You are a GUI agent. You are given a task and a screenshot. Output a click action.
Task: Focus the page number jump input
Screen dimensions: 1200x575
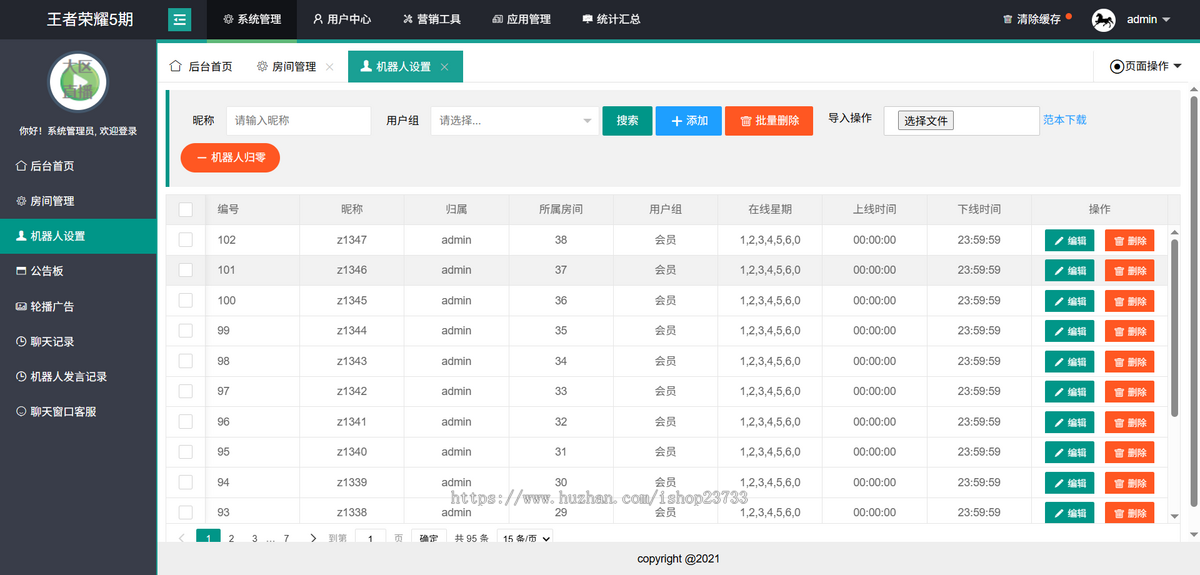pos(370,538)
